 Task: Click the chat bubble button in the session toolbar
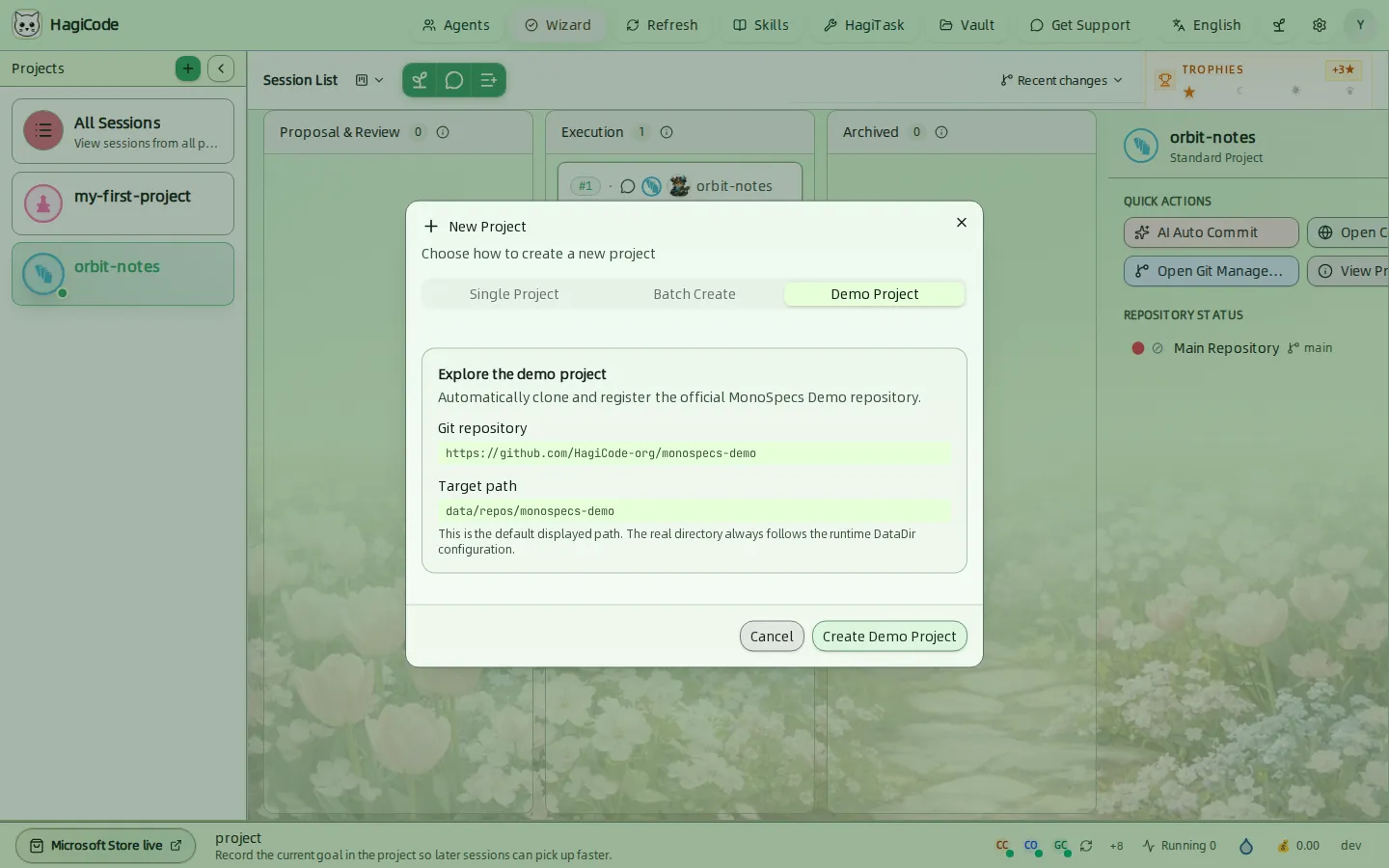[x=454, y=80]
